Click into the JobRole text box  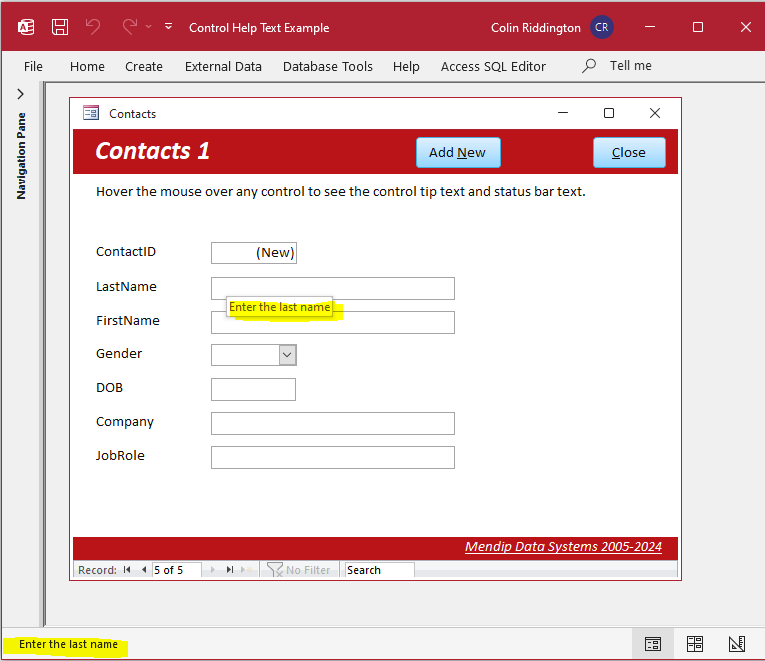[x=333, y=458]
